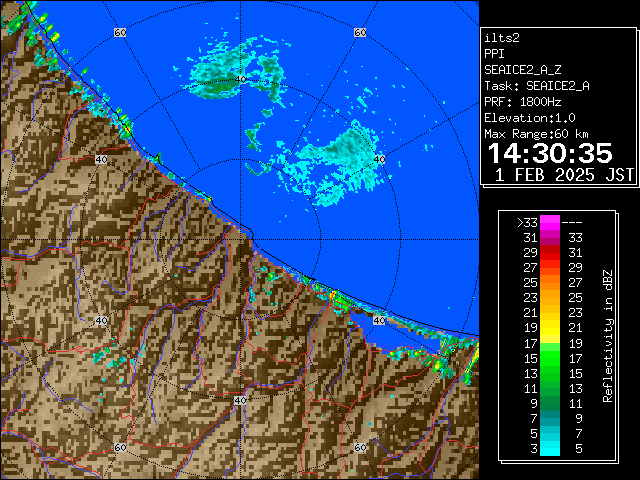Click the 60 km range label in the northwest
640x480 pixels.
[x=120, y=32]
